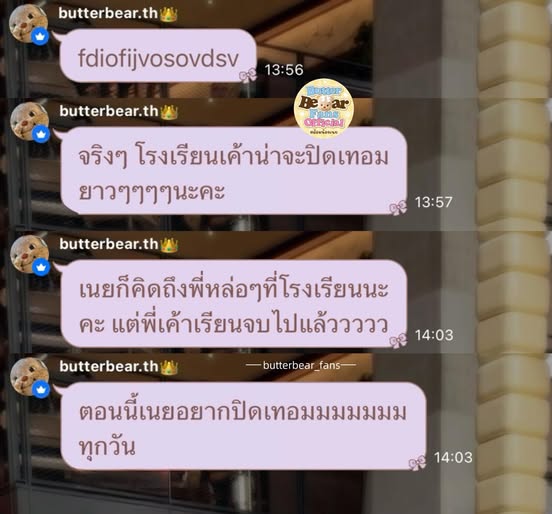Select the fdiofijvosovdsv message bubble
552x514 pixels.
(158, 56)
